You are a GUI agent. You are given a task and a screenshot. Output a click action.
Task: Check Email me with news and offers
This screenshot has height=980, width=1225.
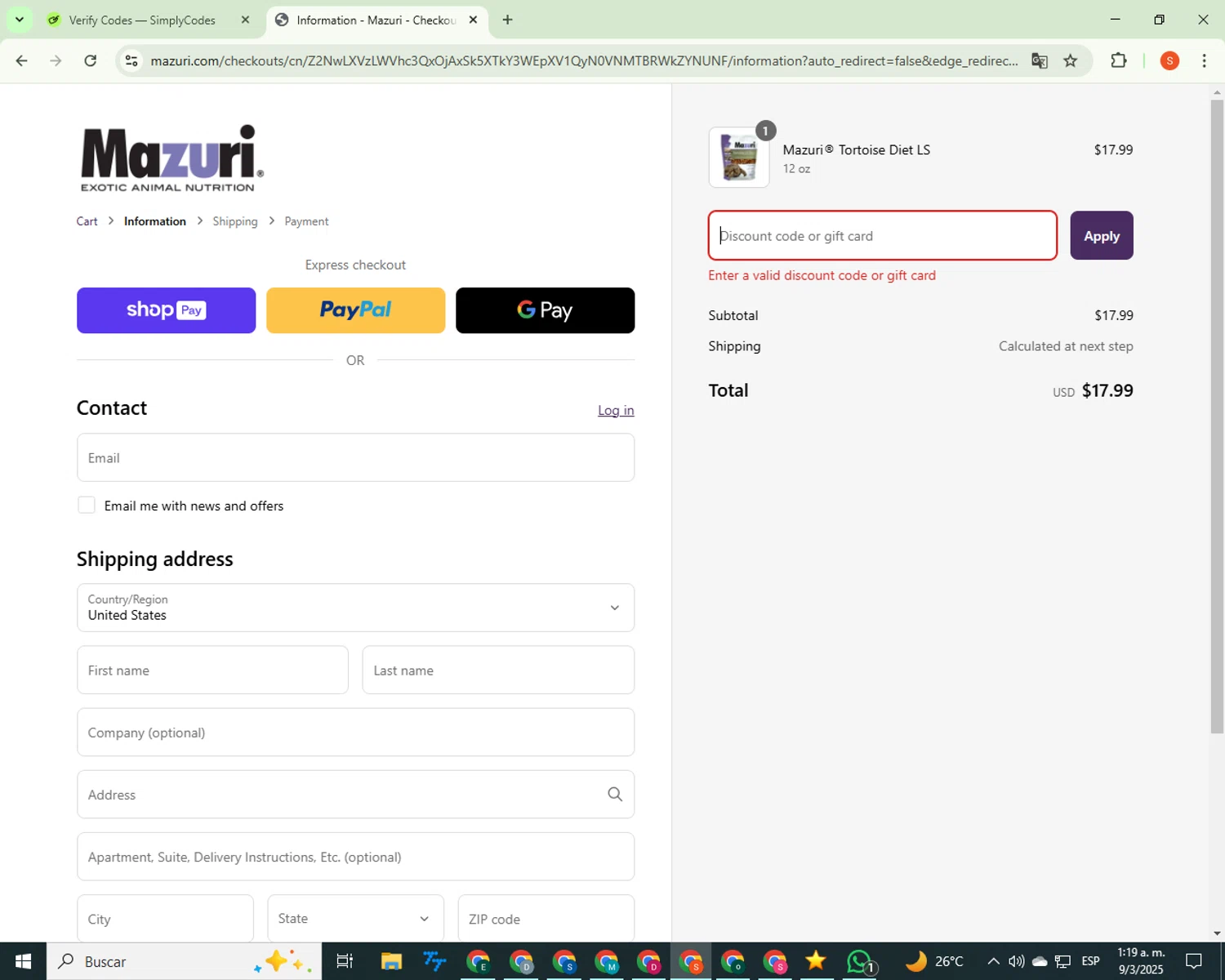(x=86, y=506)
